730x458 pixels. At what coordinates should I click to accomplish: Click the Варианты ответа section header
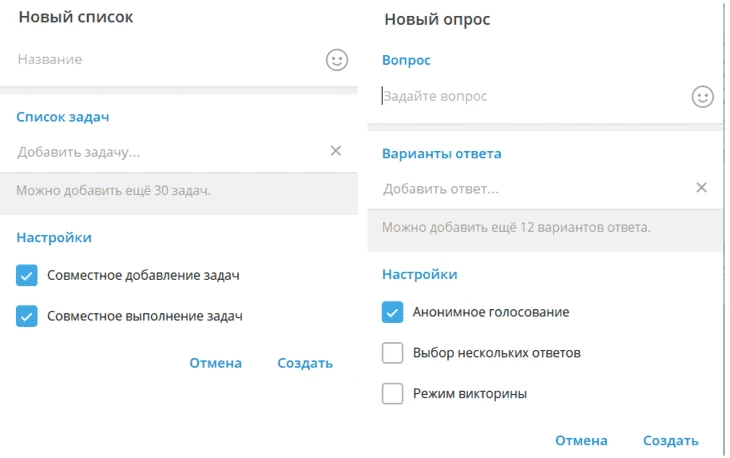pyautogui.click(x=441, y=154)
